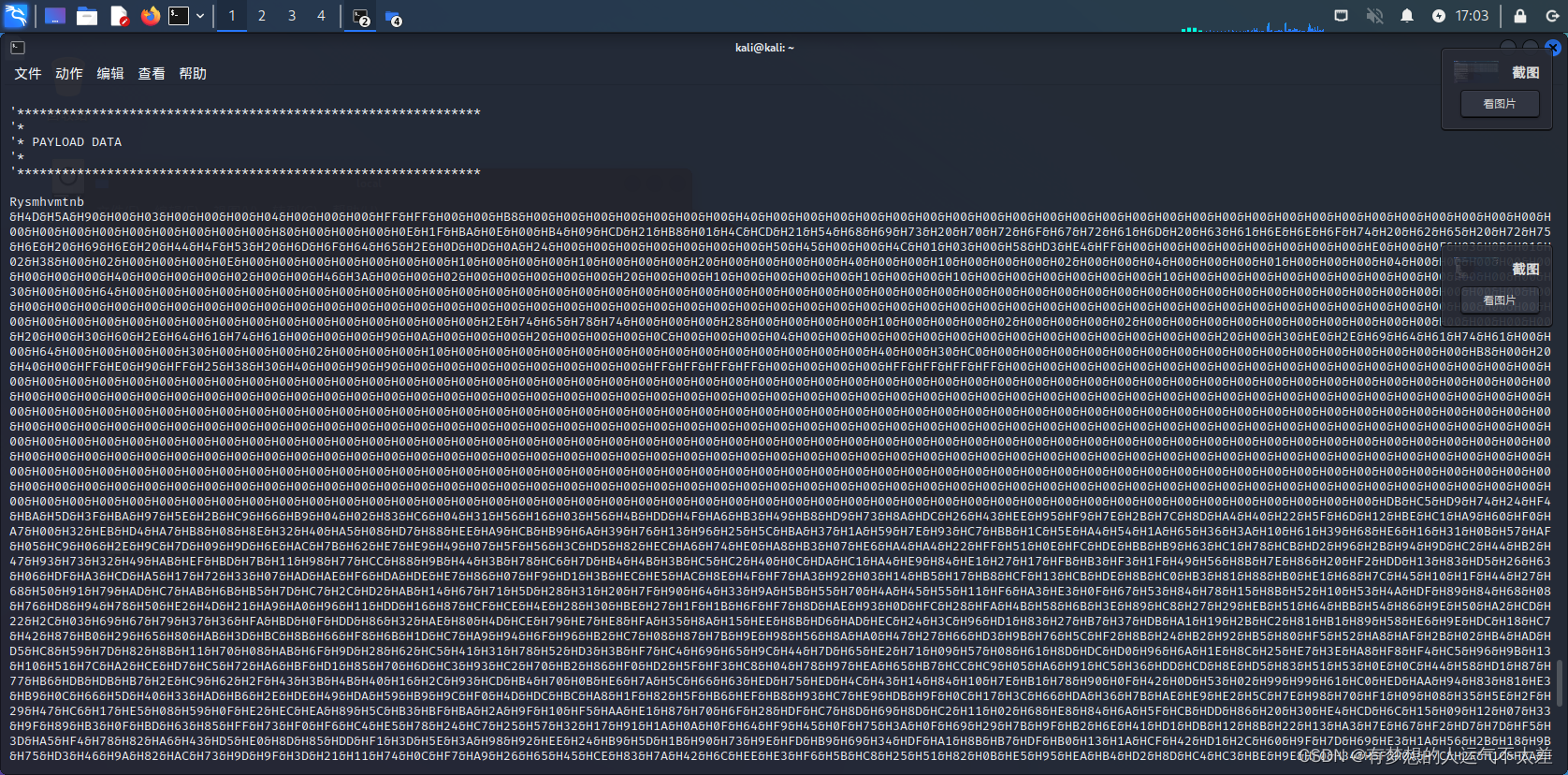Switch to workspace 3

tap(292, 16)
